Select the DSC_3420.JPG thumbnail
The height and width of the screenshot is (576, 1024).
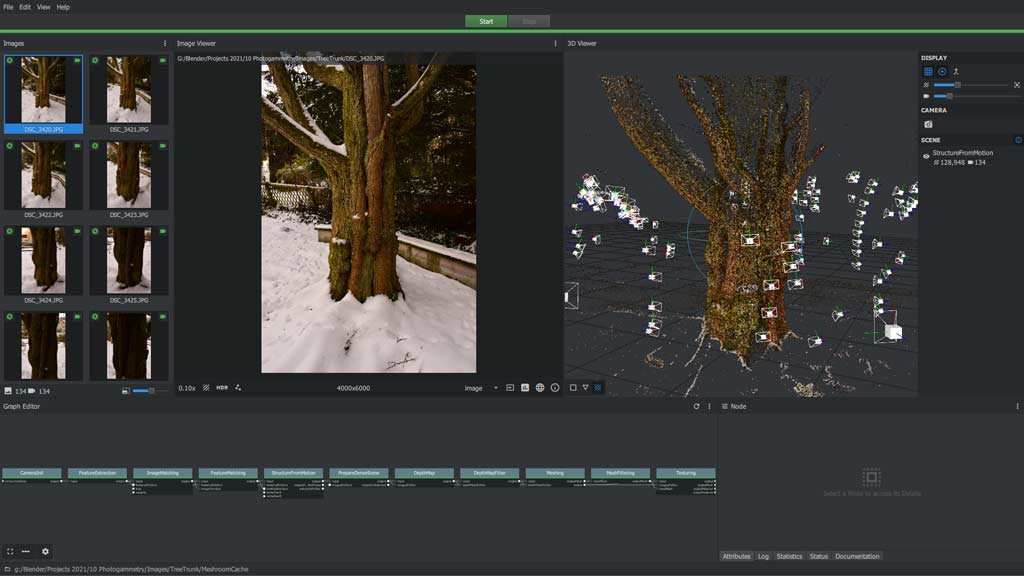(x=44, y=94)
